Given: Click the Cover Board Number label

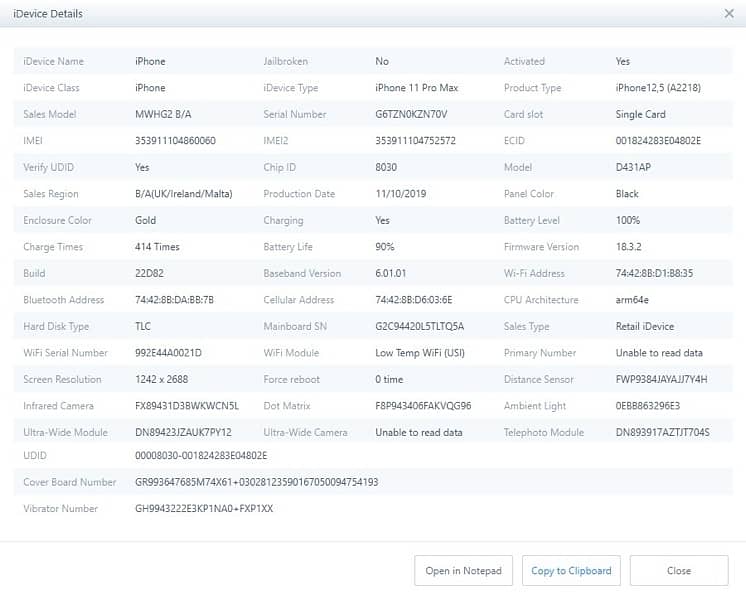Looking at the screenshot, I should [69, 482].
